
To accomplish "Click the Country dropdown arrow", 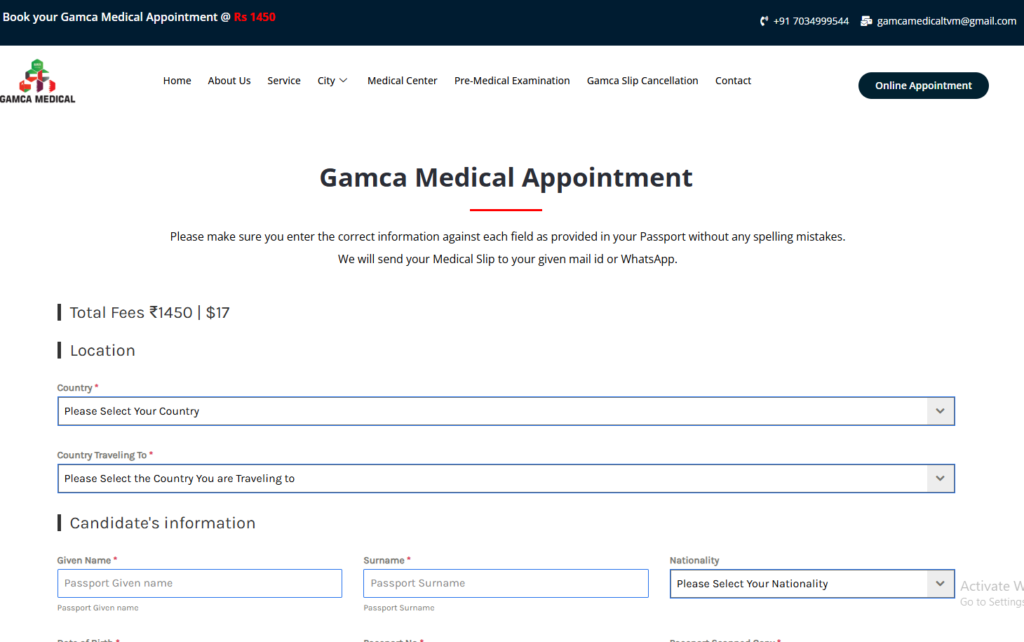I will coord(939,411).
